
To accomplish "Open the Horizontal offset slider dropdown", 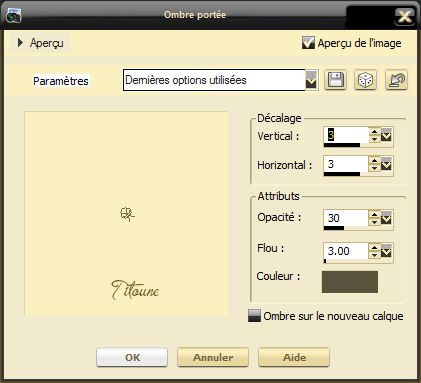I will pos(386,164).
